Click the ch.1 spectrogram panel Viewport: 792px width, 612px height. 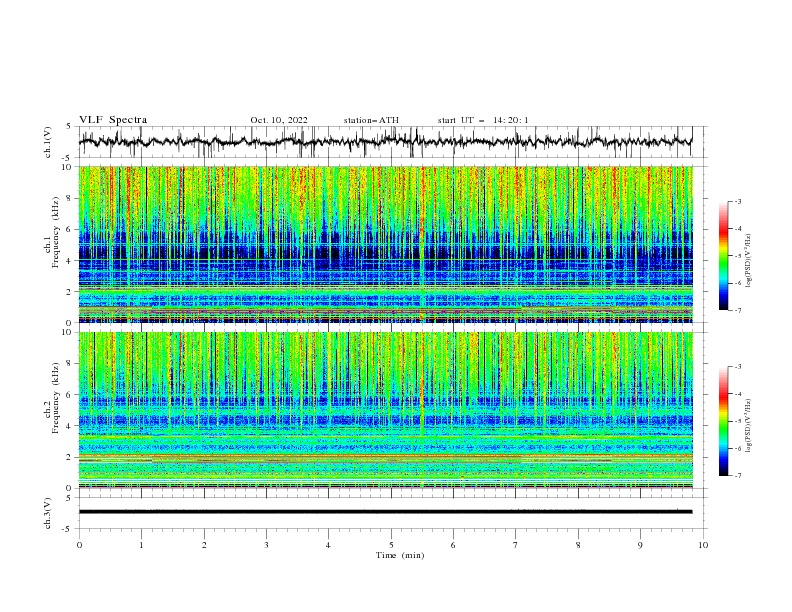click(x=386, y=244)
